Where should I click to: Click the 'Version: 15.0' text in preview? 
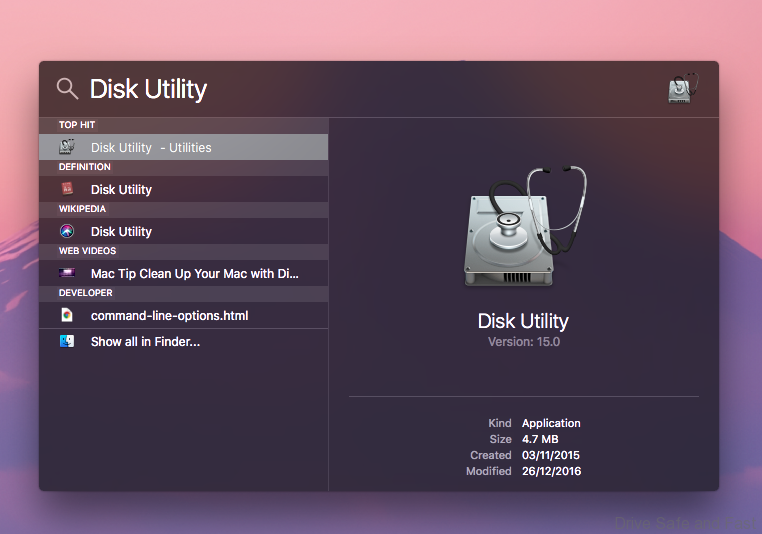point(523,342)
